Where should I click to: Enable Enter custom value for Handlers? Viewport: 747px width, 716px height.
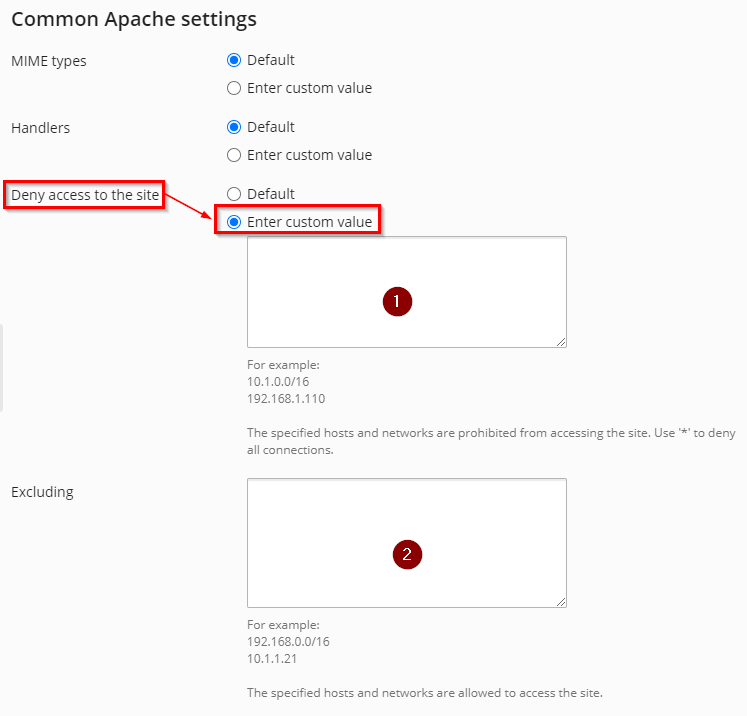[234, 155]
